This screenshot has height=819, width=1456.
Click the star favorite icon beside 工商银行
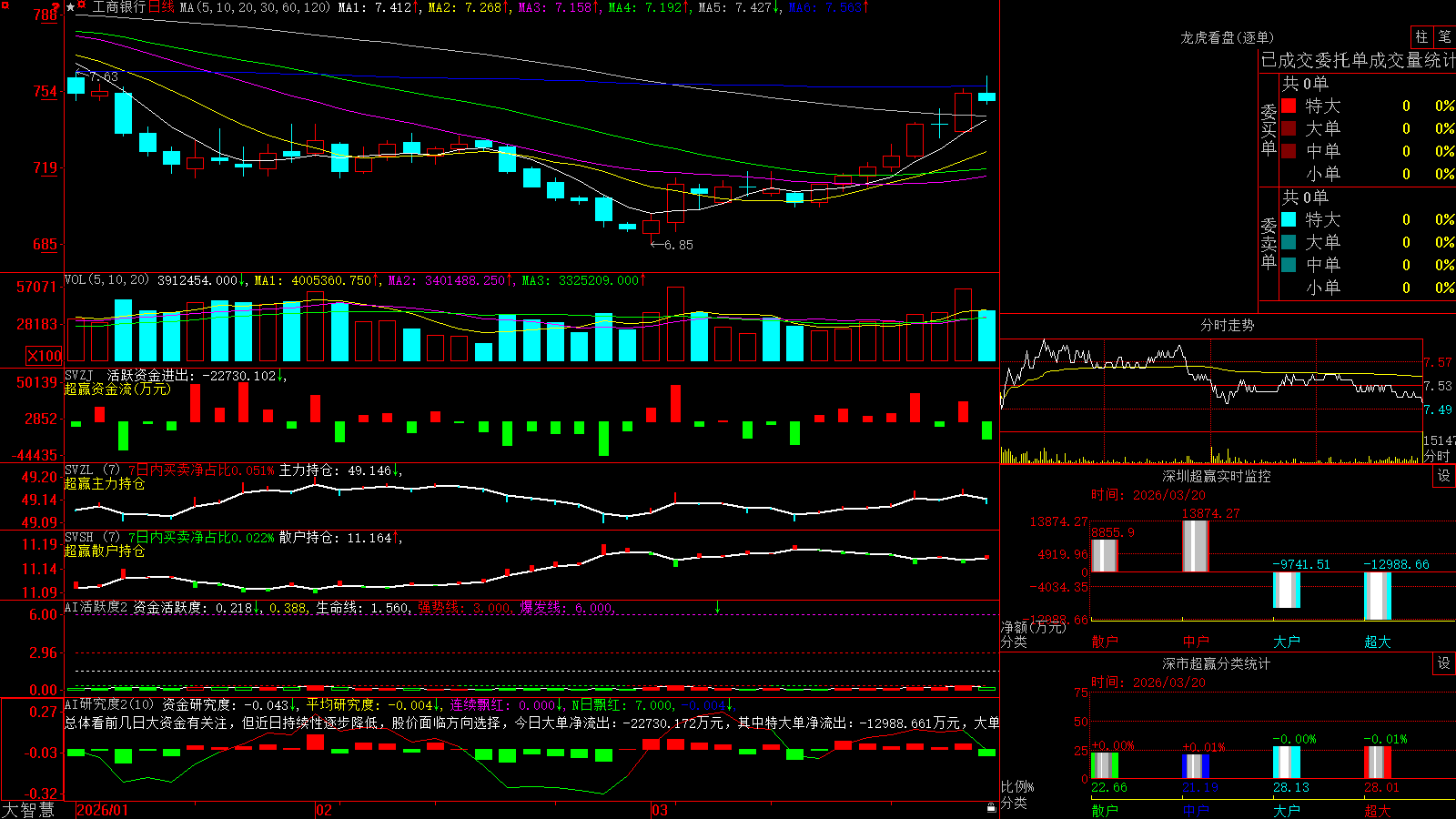tap(70, 7)
